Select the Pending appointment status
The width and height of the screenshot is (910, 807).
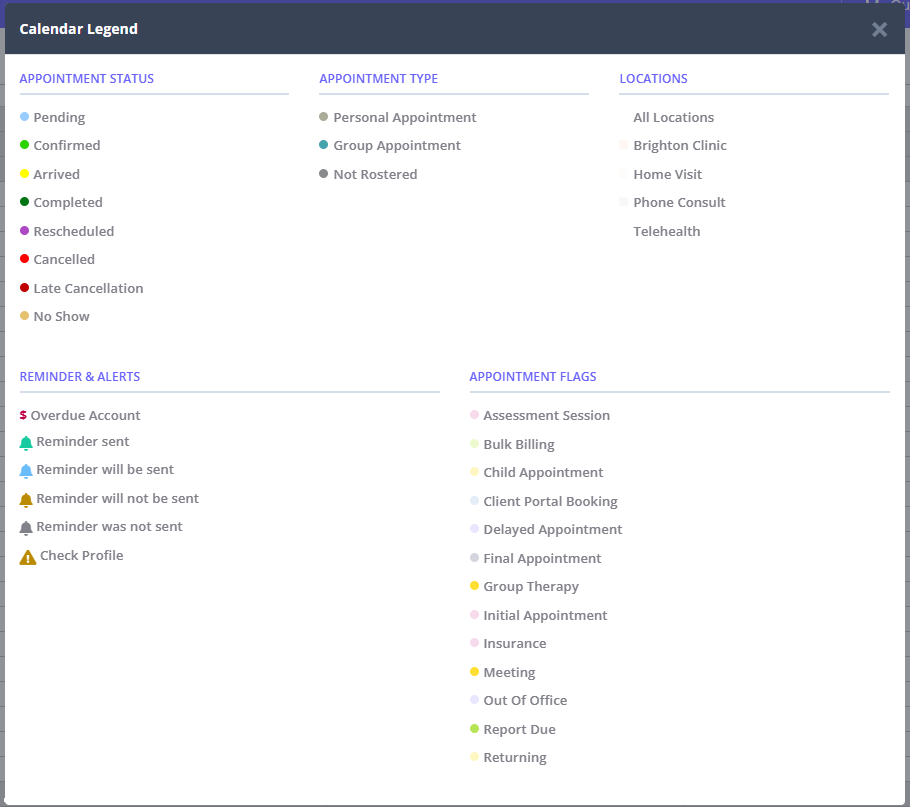click(52, 117)
